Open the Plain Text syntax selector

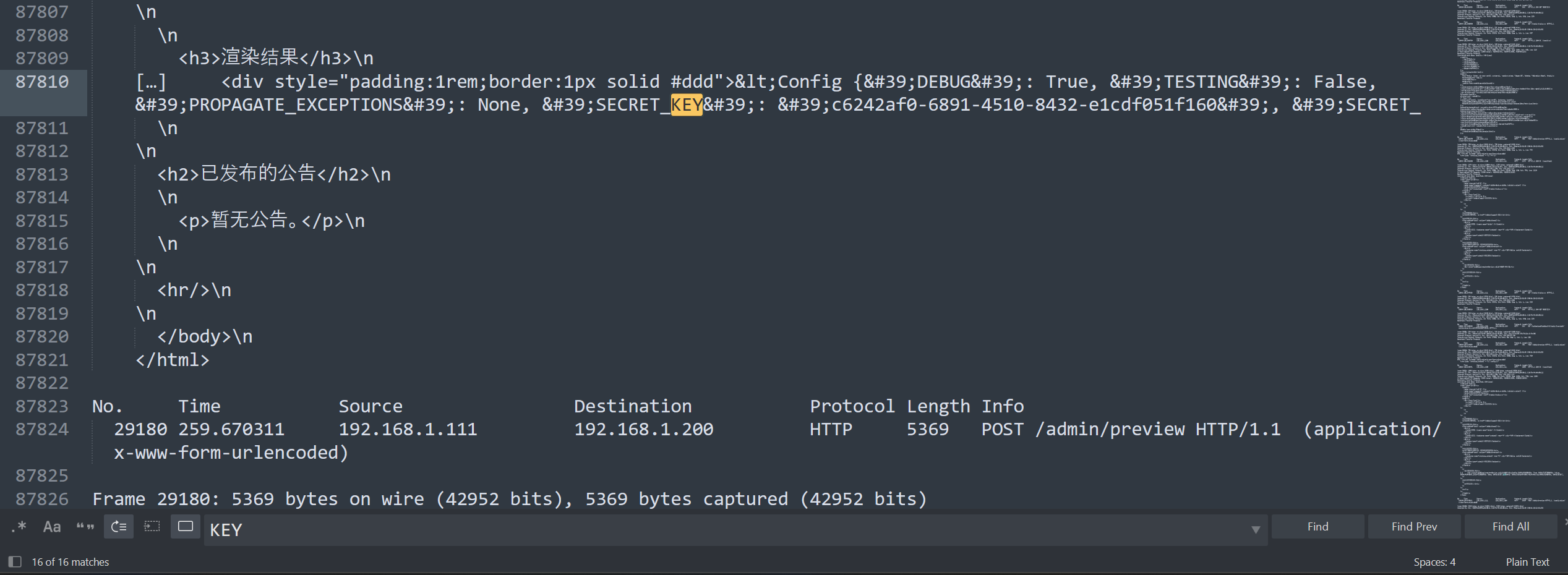[1527, 562]
